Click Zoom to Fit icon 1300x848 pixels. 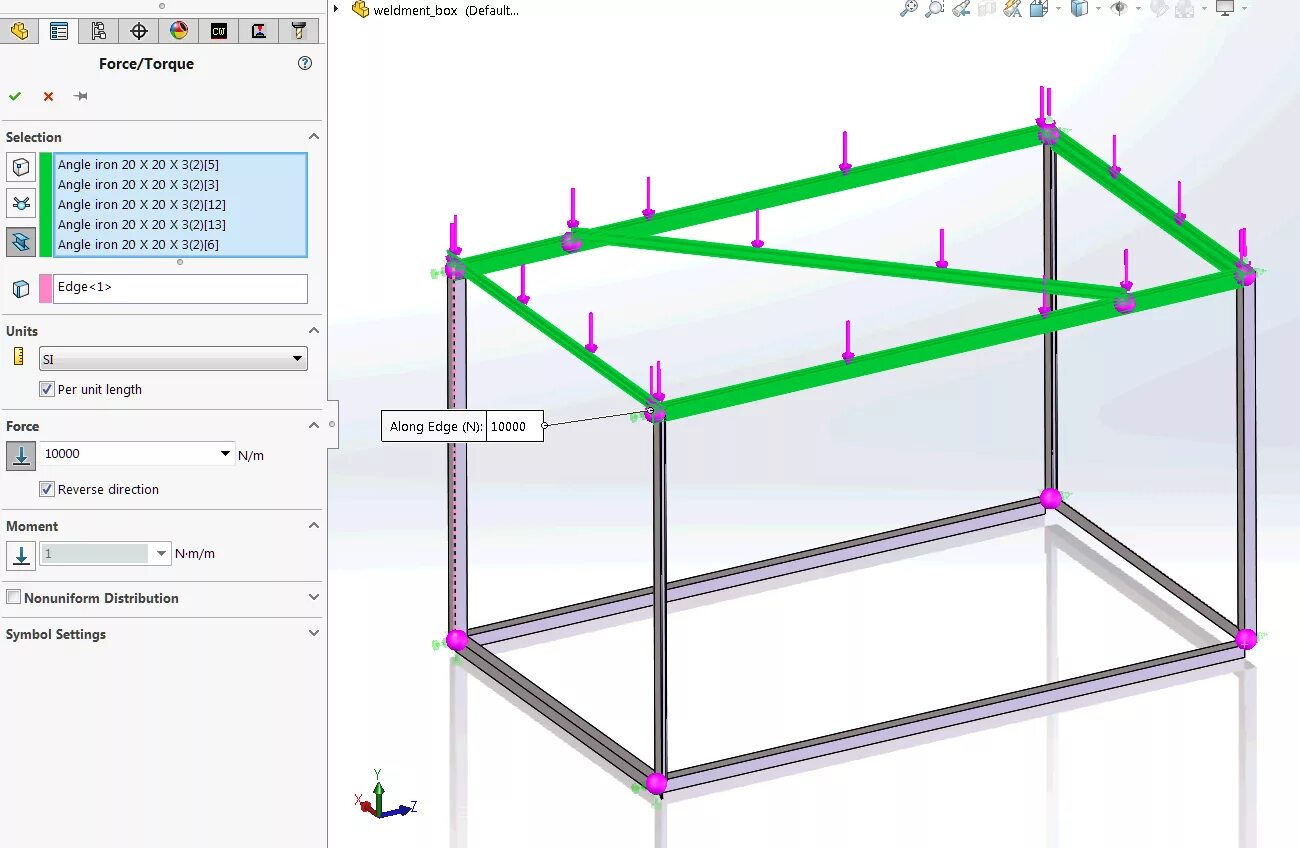pos(908,9)
